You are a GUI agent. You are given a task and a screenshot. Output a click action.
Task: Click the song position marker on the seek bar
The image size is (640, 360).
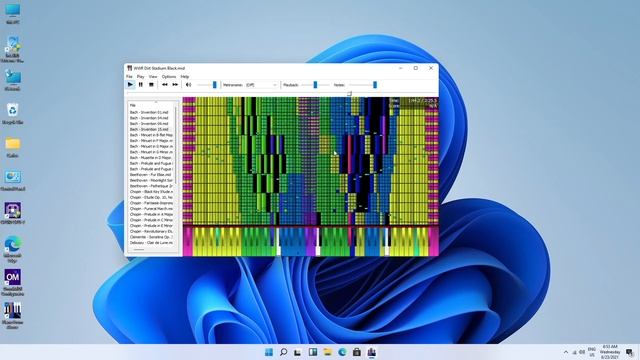[349, 93]
